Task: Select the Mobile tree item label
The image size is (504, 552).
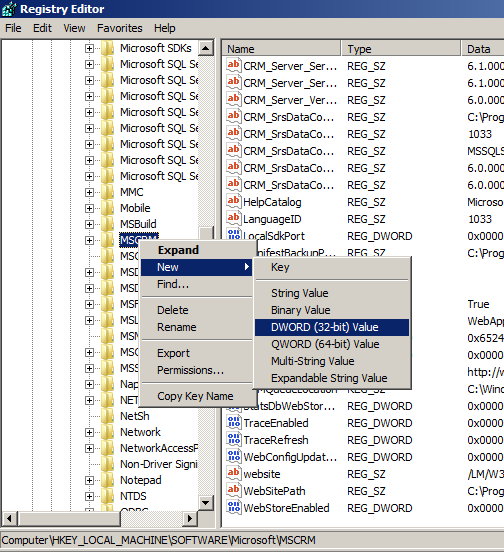Action: [x=135, y=208]
